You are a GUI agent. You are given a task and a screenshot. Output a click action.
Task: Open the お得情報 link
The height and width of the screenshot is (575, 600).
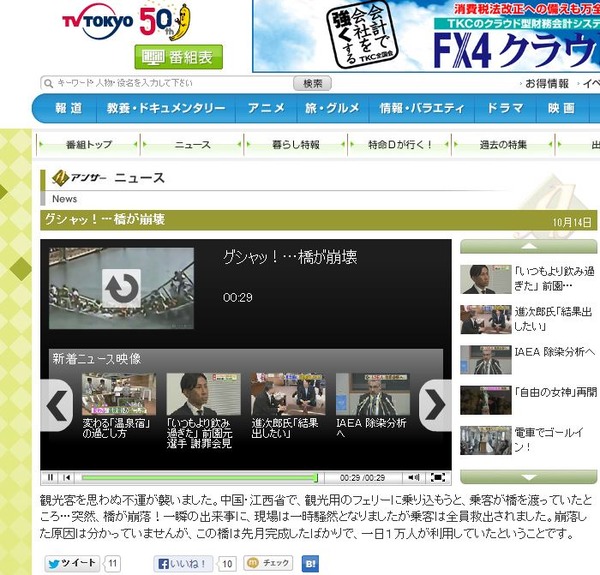tap(546, 83)
